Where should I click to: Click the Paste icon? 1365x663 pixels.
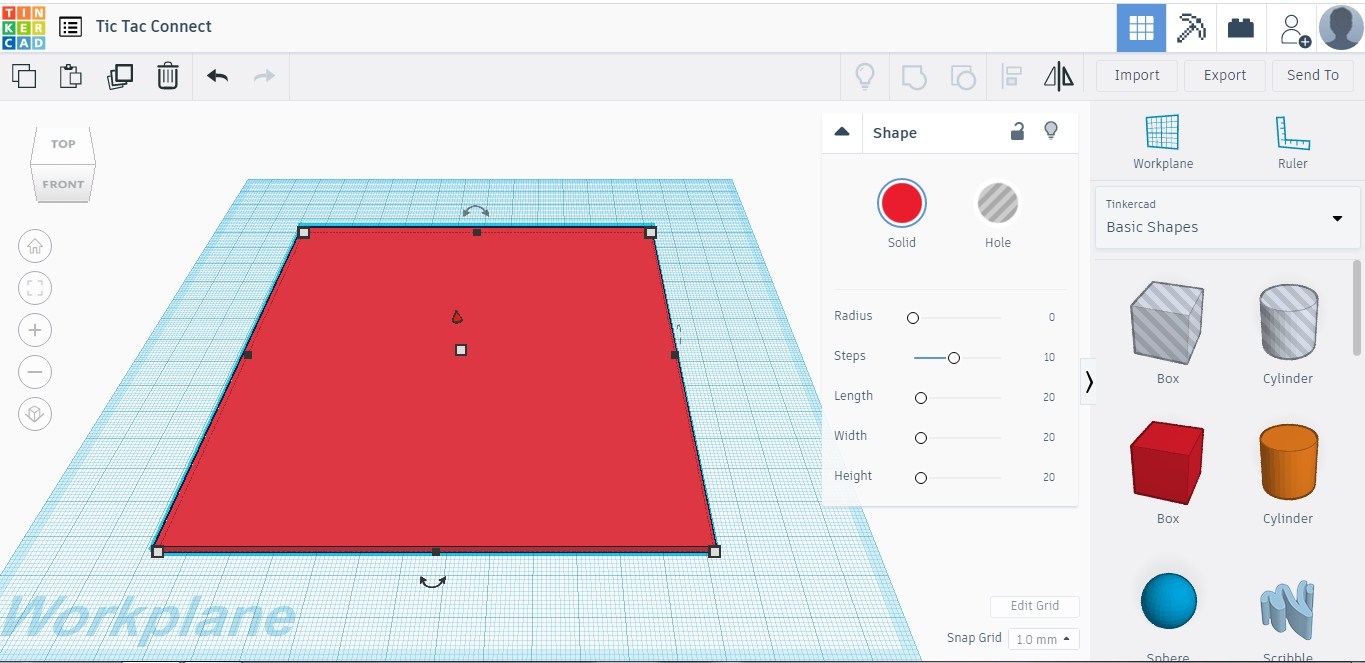click(70, 76)
